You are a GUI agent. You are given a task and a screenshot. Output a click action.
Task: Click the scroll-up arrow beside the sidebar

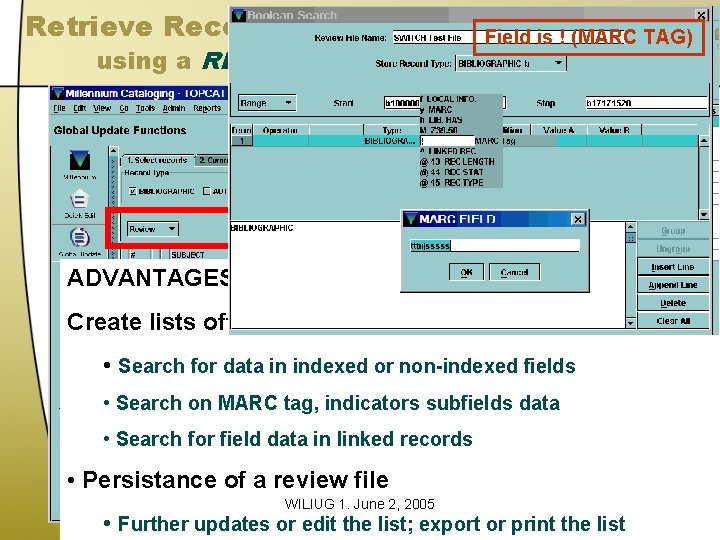click(x=113, y=151)
